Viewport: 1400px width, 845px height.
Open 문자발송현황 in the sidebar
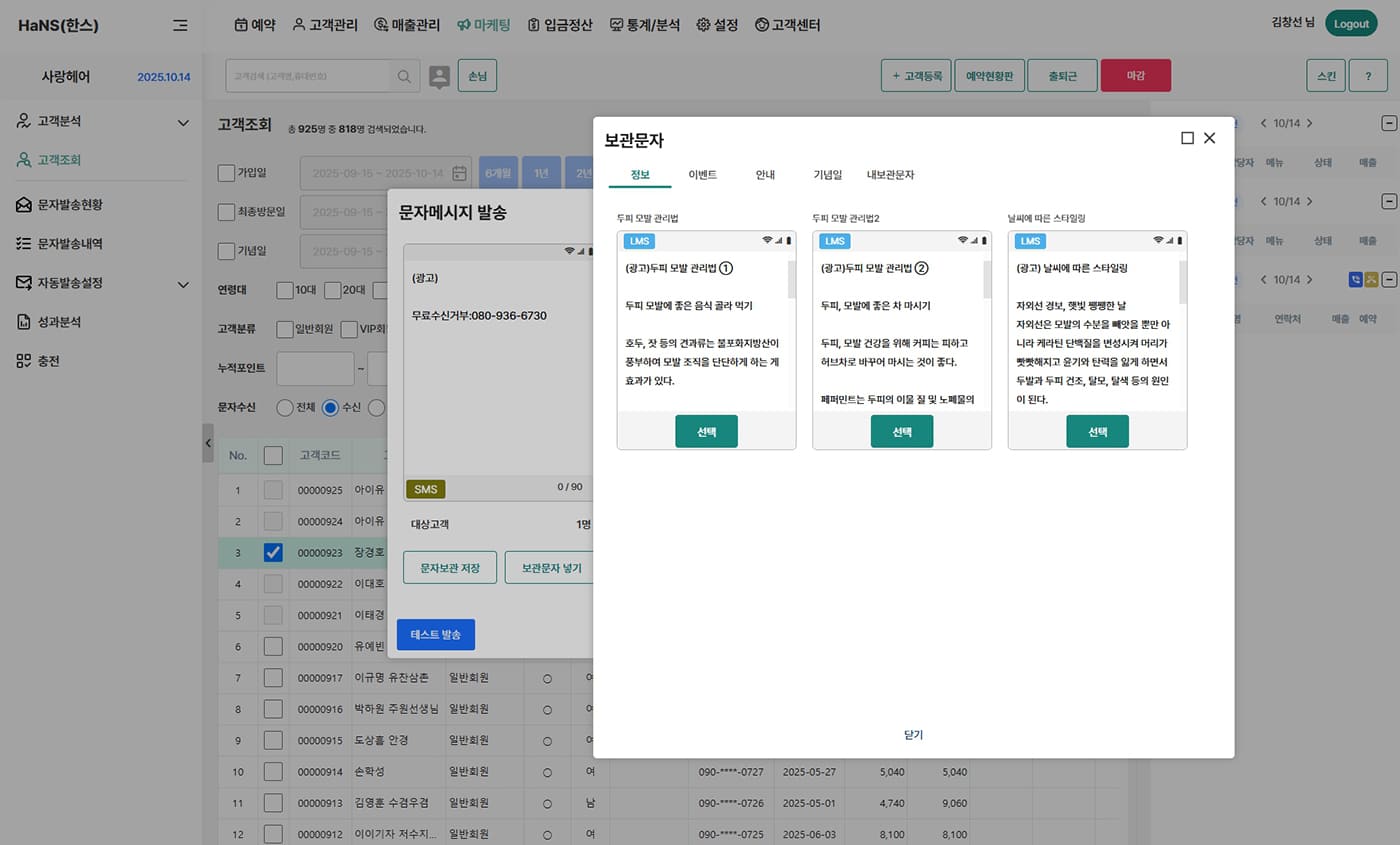[x=70, y=204]
